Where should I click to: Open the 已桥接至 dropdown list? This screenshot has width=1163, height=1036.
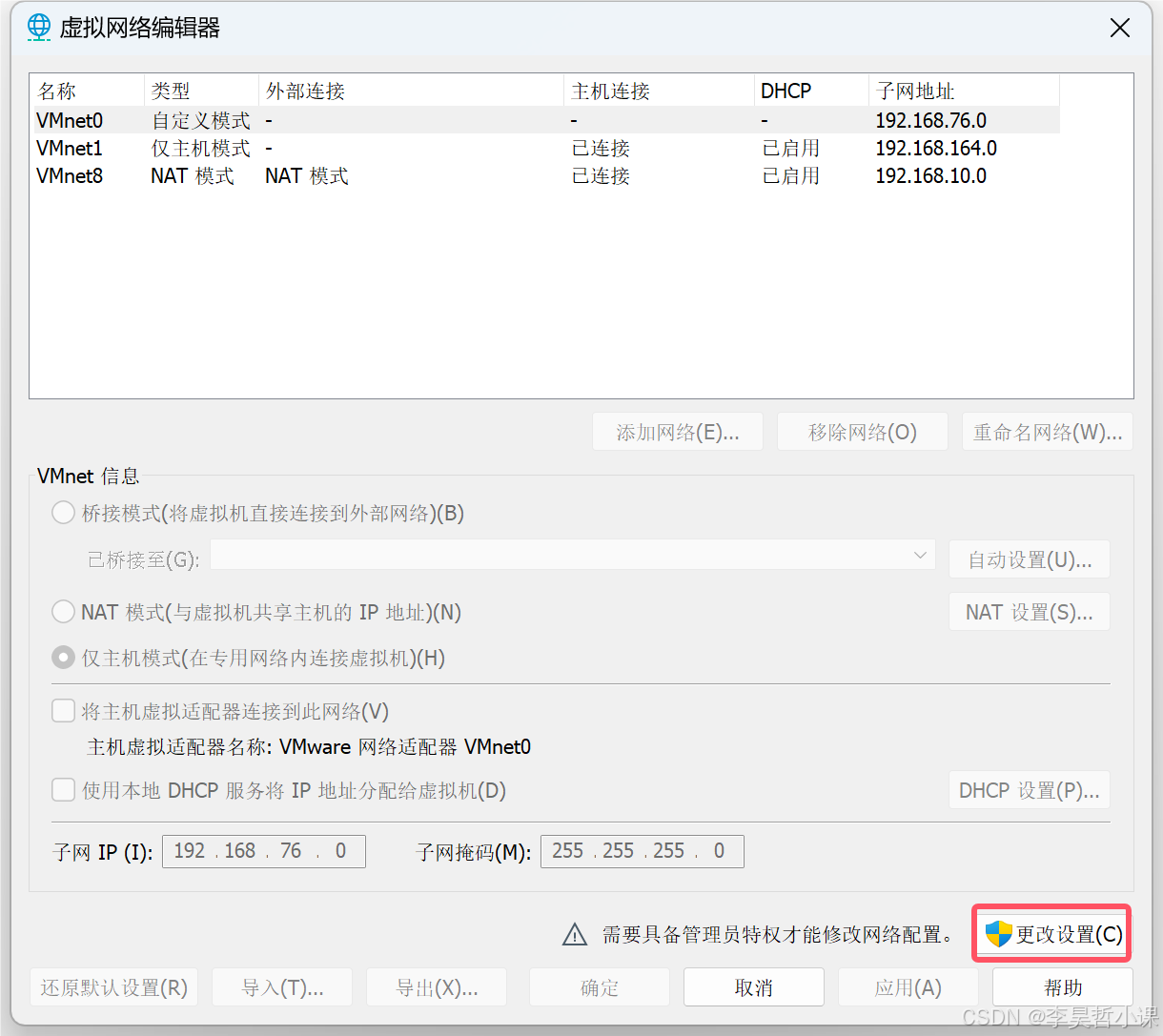point(918,555)
